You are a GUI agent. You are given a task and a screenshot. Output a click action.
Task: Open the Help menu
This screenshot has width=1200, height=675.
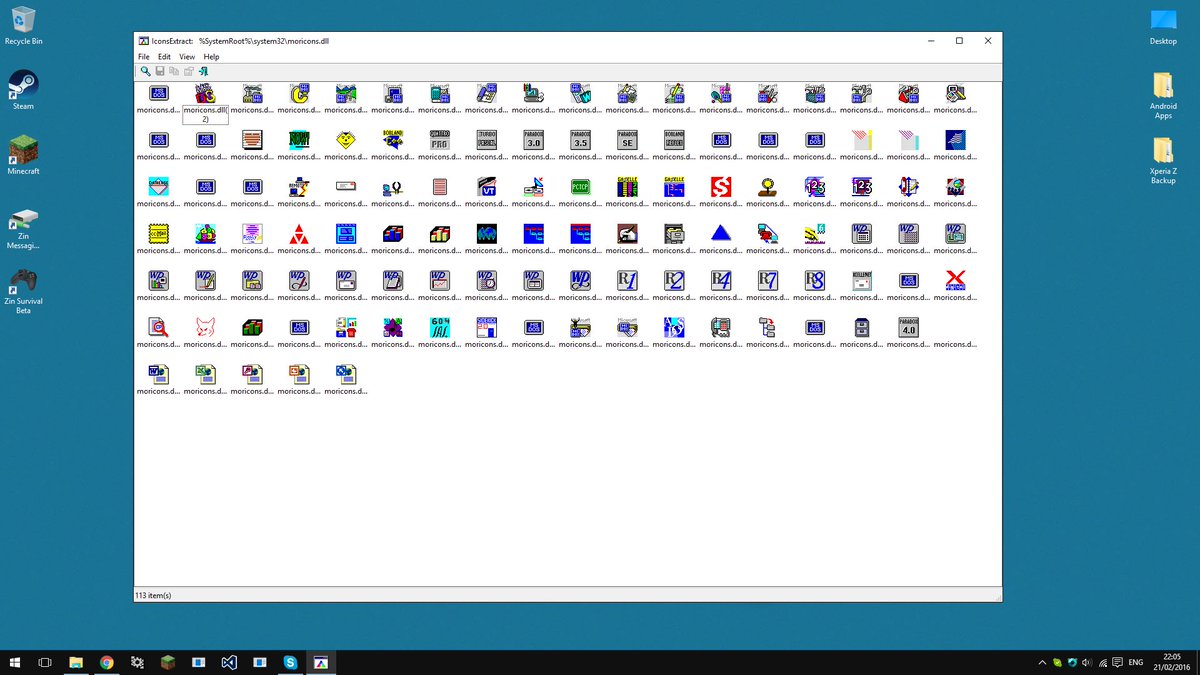click(211, 56)
